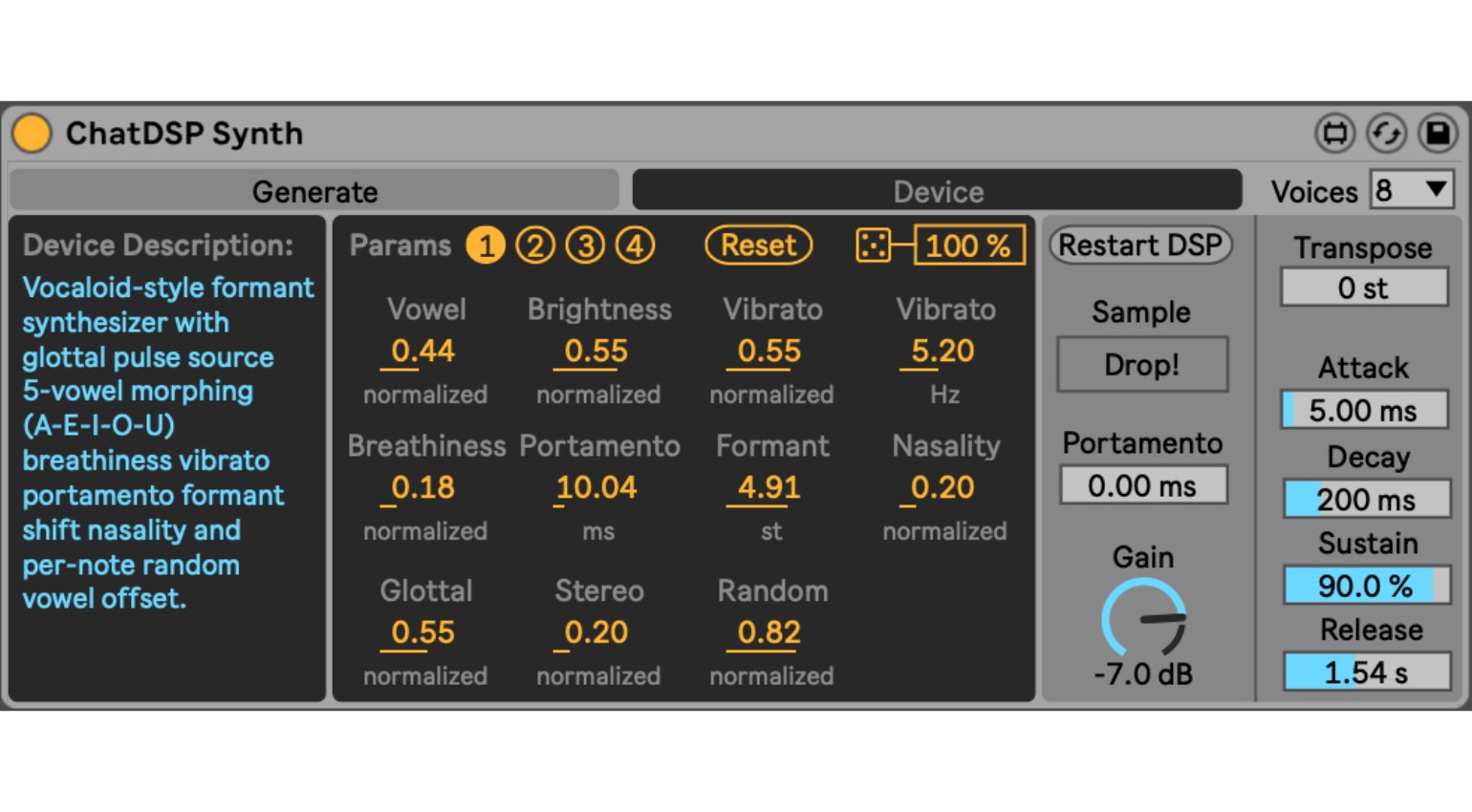The image size is (1472, 812).
Task: Switch to params page 2
Action: tap(535, 246)
